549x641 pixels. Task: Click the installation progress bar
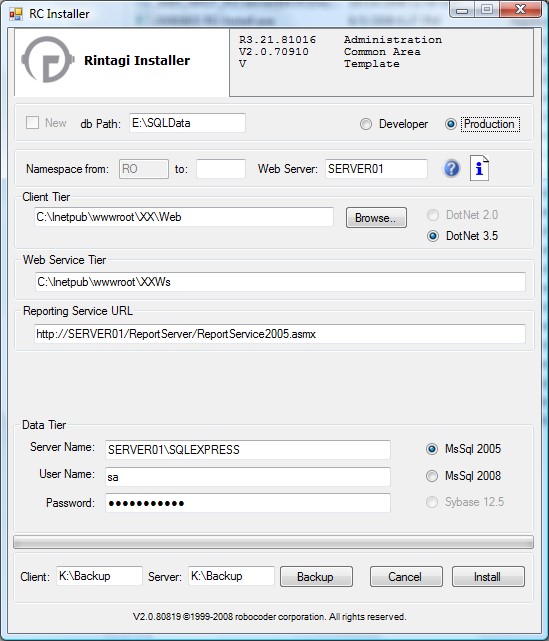(273, 542)
